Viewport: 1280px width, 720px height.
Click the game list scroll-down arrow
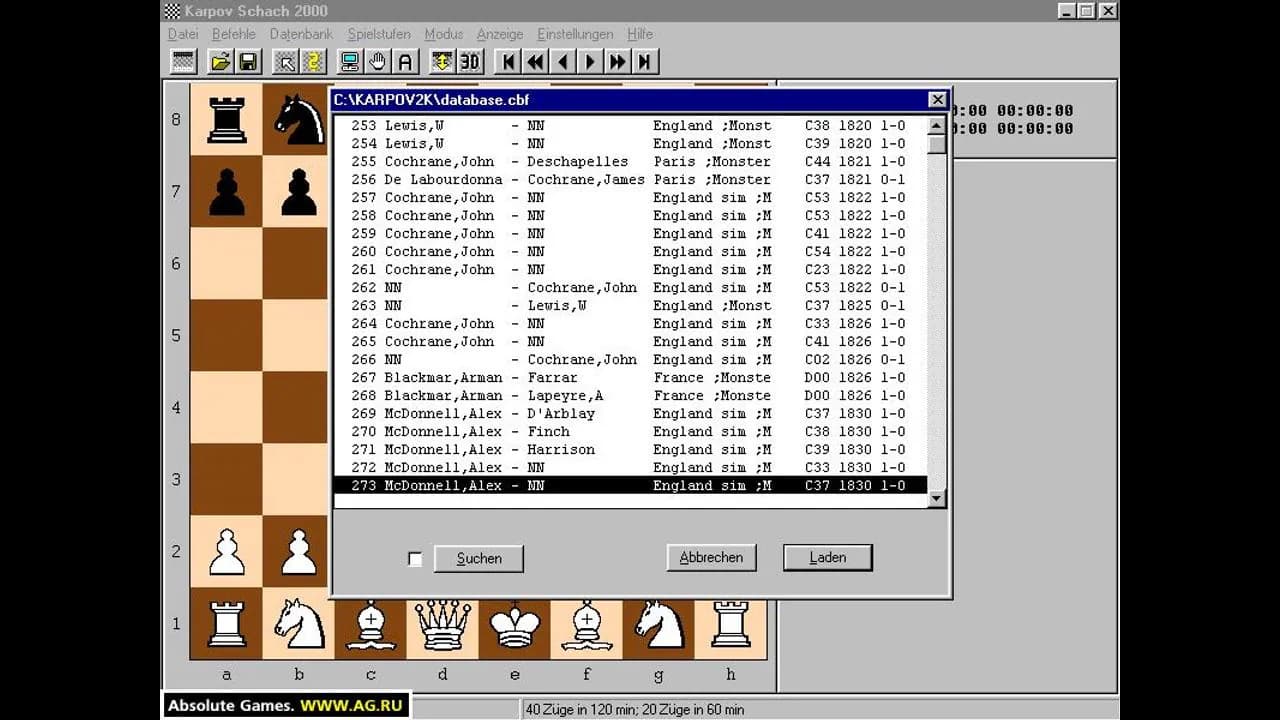936,498
